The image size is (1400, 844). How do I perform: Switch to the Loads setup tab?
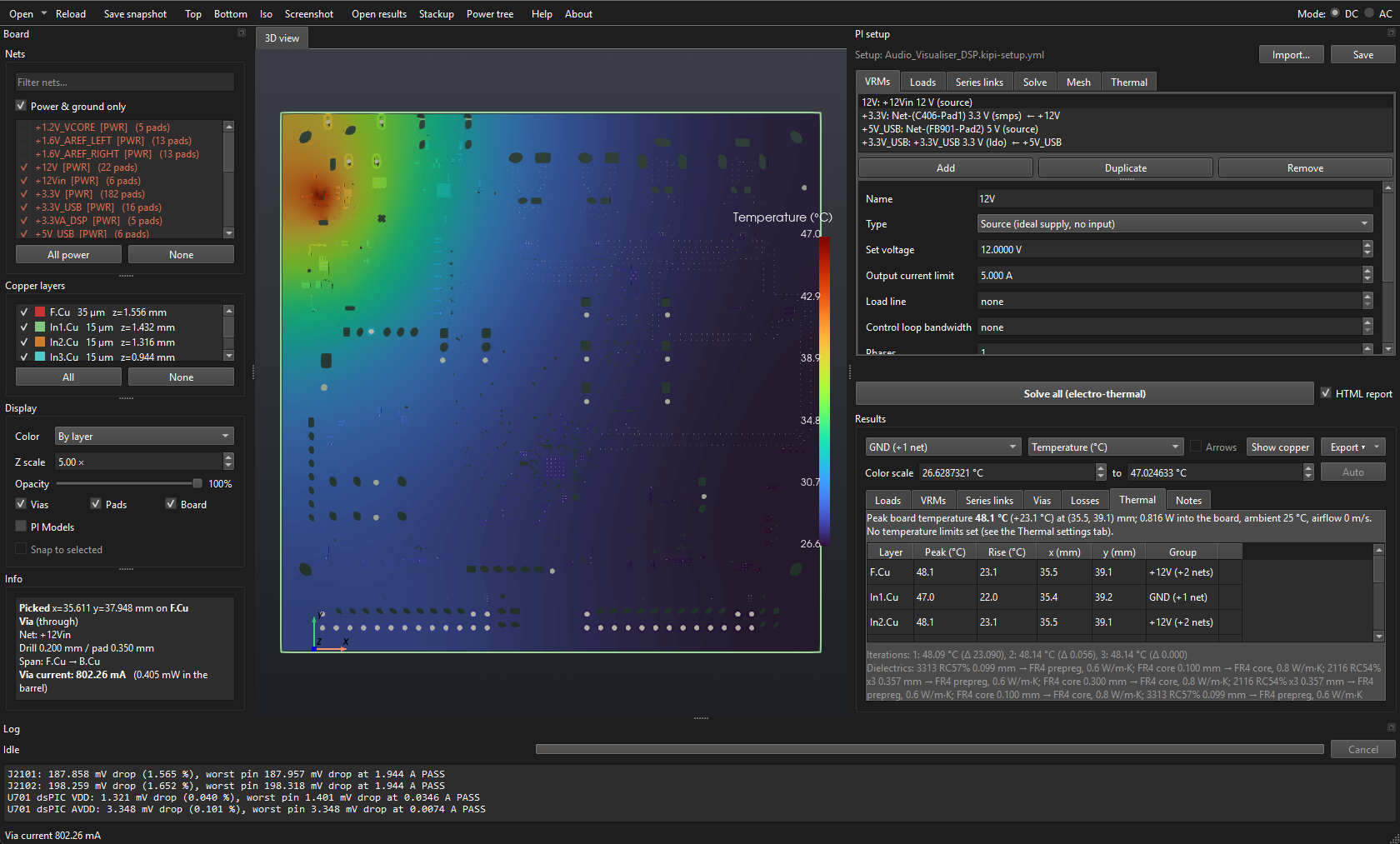(x=922, y=82)
